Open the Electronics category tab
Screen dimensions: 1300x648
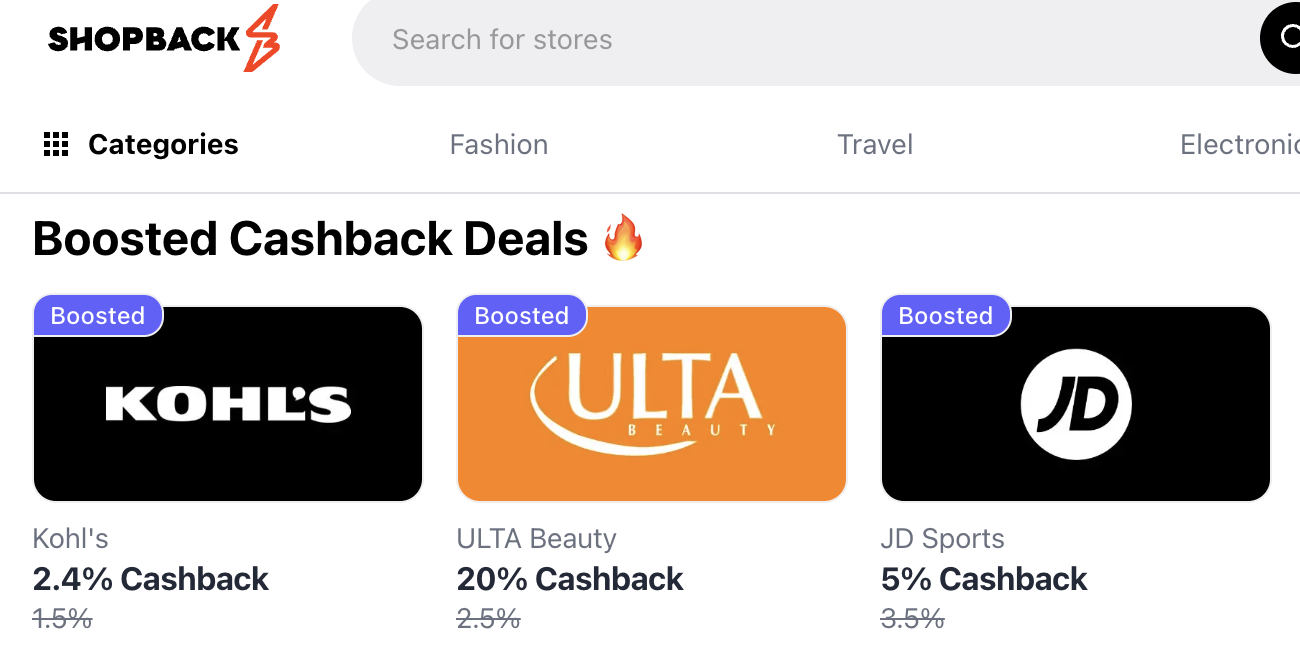[x=1240, y=145]
